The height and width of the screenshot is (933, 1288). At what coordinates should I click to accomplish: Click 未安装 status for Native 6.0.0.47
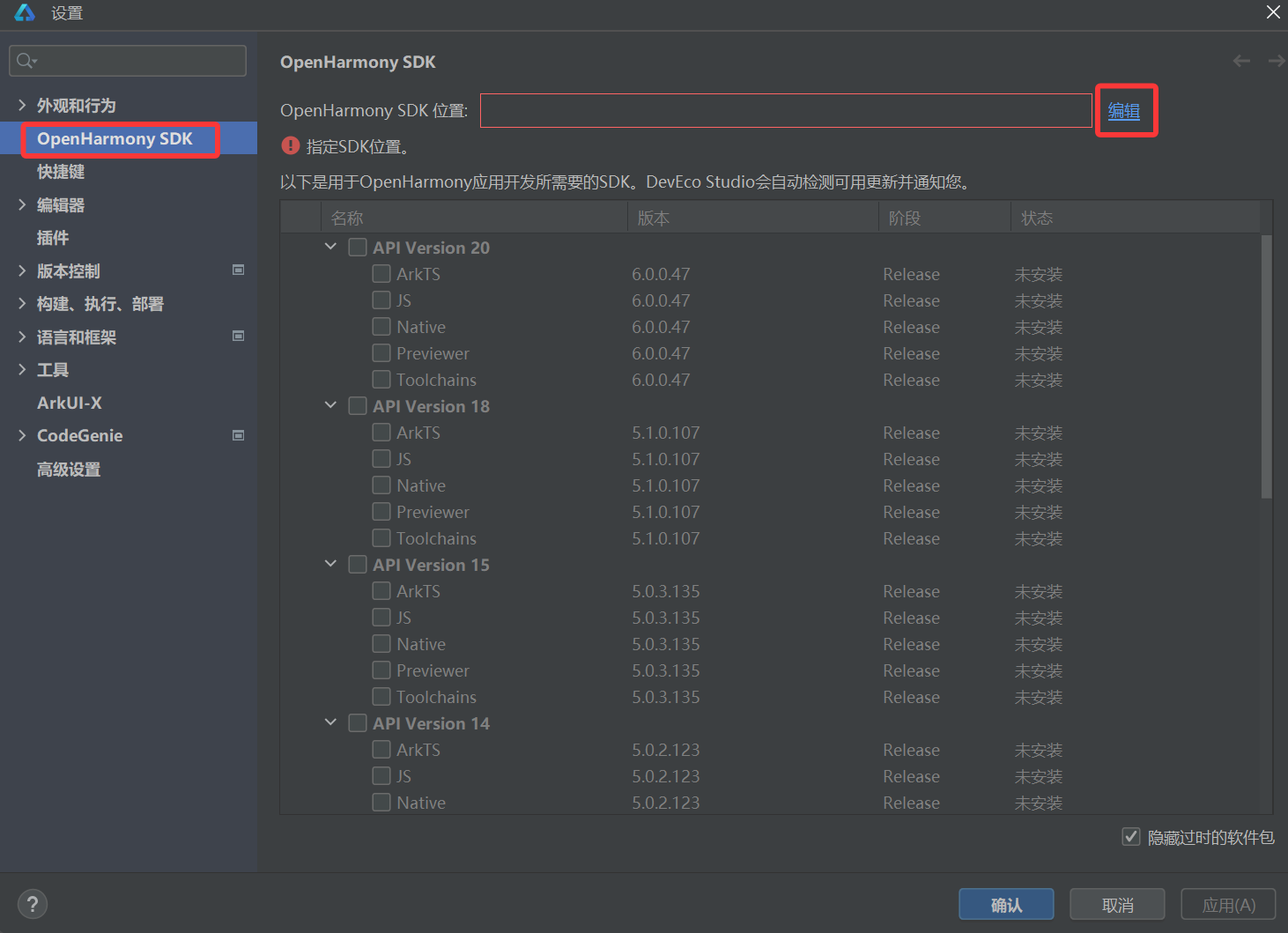(x=1039, y=327)
